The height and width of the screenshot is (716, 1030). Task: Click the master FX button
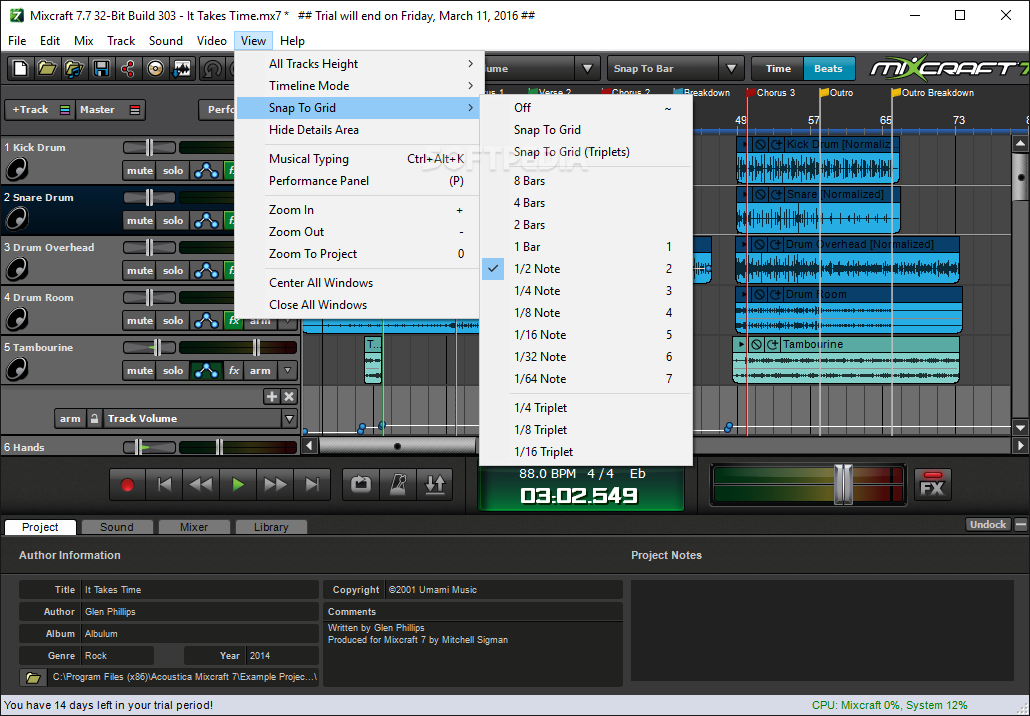933,485
